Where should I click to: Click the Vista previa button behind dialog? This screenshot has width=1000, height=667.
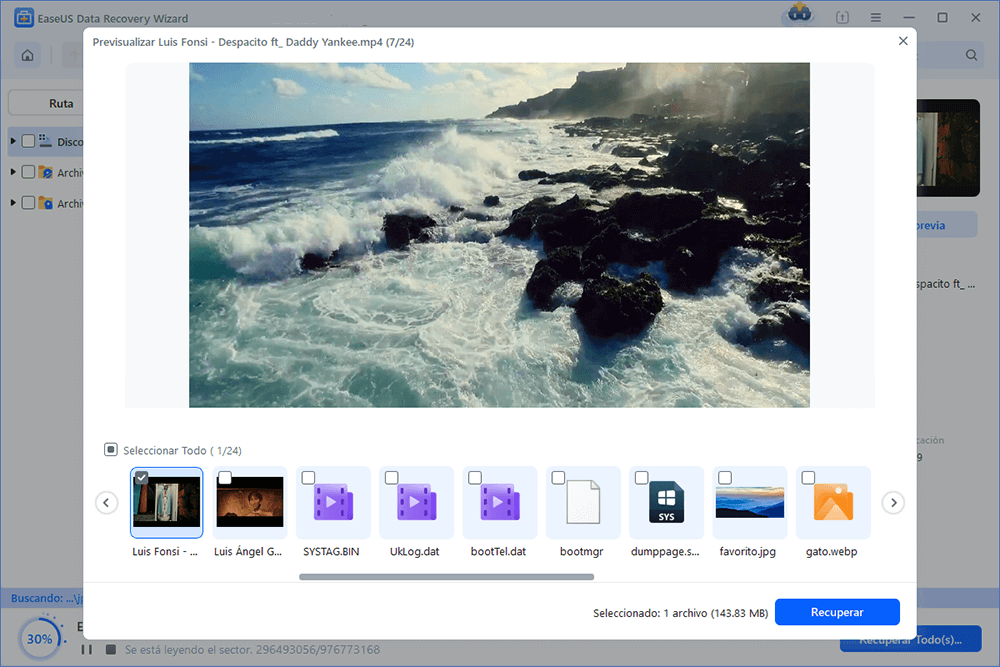coord(947,224)
